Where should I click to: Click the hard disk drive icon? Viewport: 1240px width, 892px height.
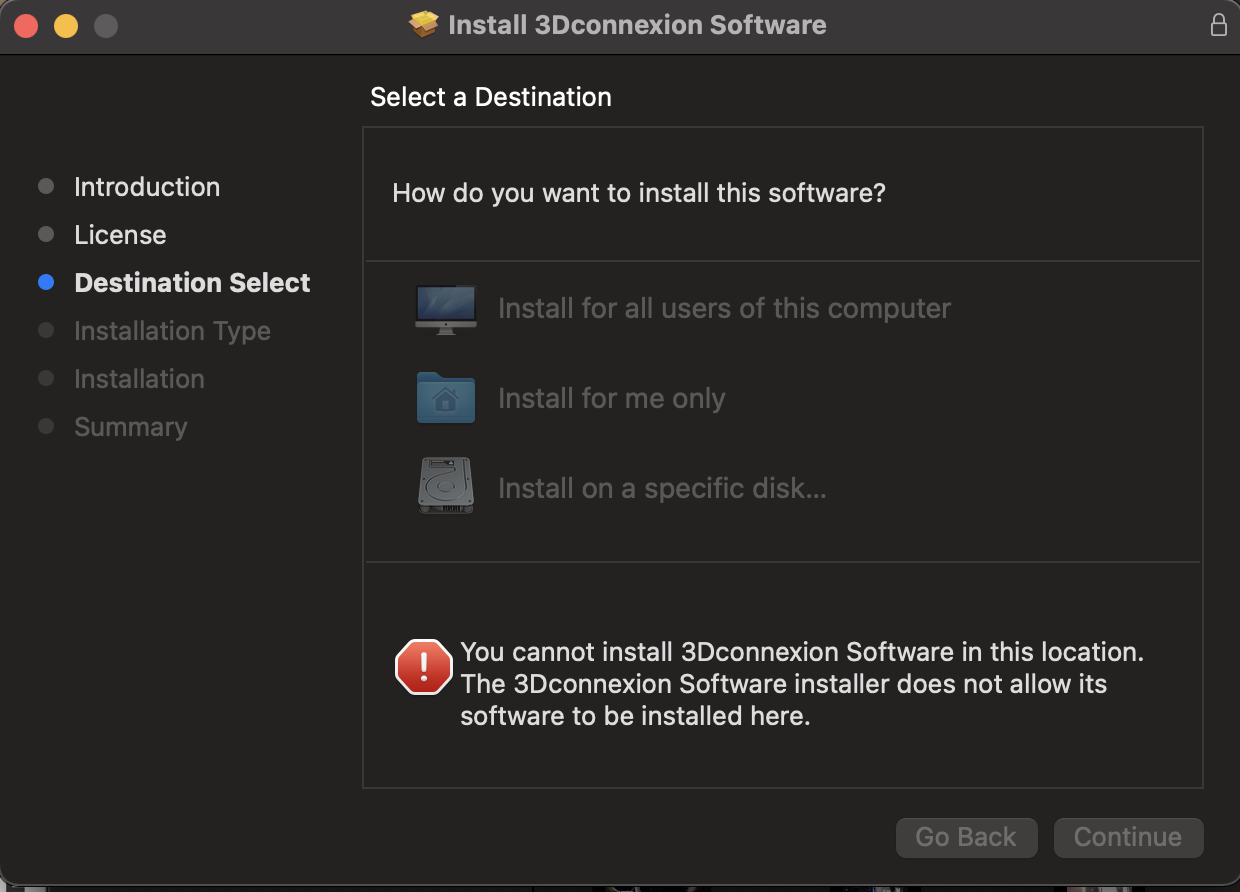(445, 487)
